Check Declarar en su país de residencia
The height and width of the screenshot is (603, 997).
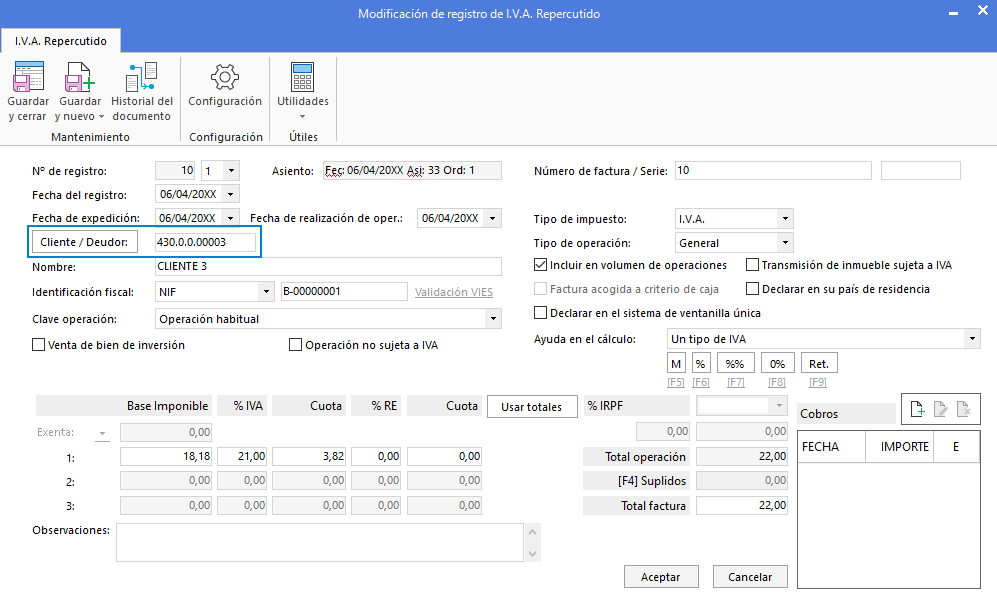752,289
